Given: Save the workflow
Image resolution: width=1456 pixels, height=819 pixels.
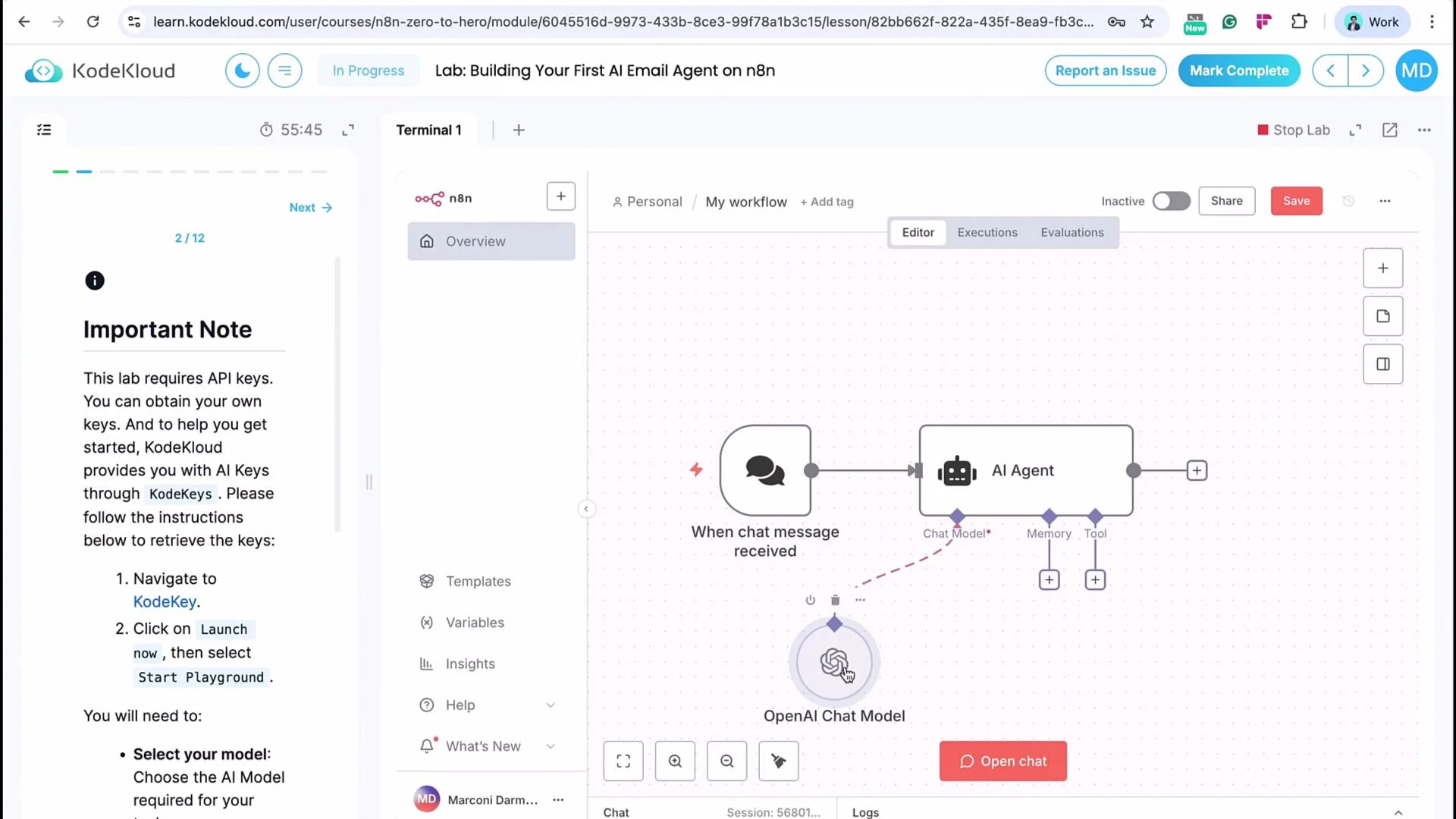Looking at the screenshot, I should [1297, 201].
